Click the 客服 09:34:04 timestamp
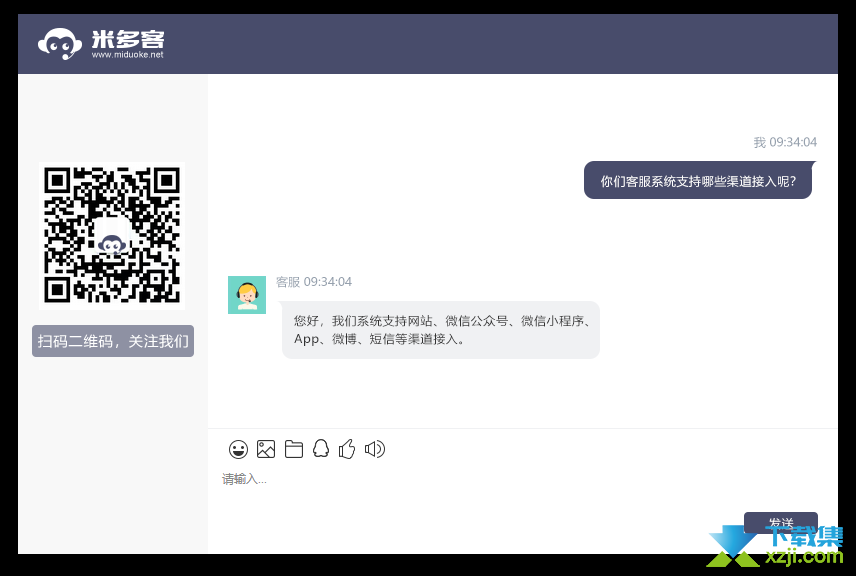Image resolution: width=856 pixels, height=576 pixels. click(x=314, y=282)
